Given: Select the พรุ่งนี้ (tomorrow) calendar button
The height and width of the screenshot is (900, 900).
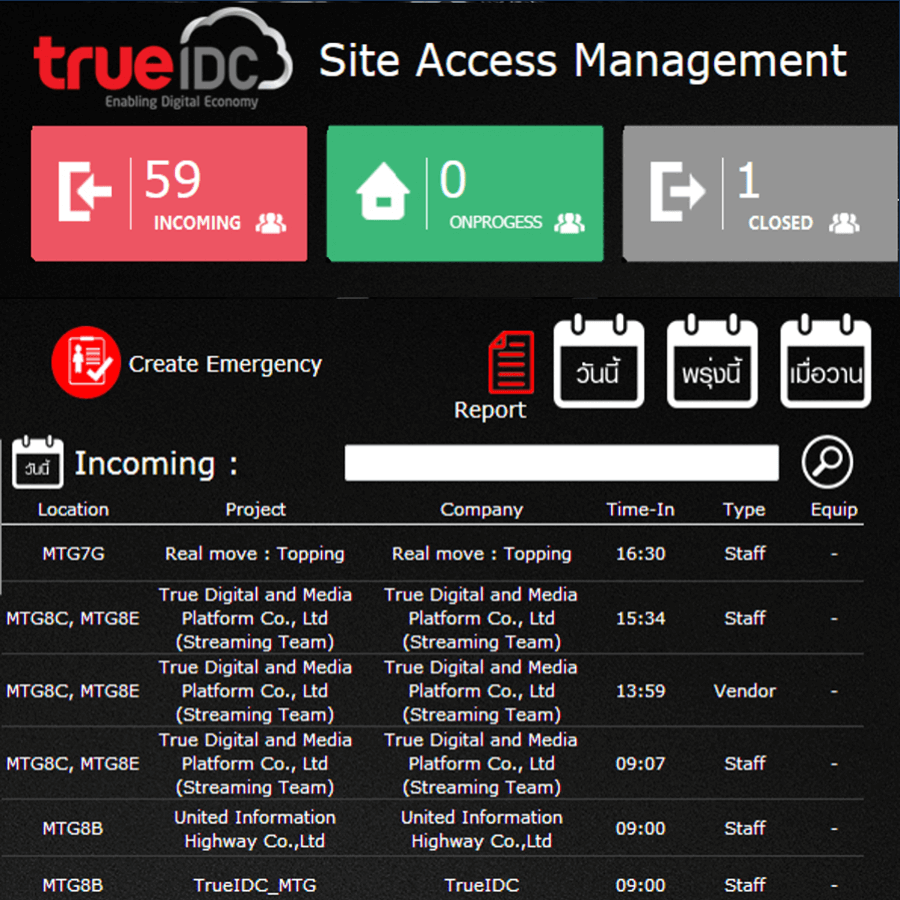Looking at the screenshot, I should [712, 361].
